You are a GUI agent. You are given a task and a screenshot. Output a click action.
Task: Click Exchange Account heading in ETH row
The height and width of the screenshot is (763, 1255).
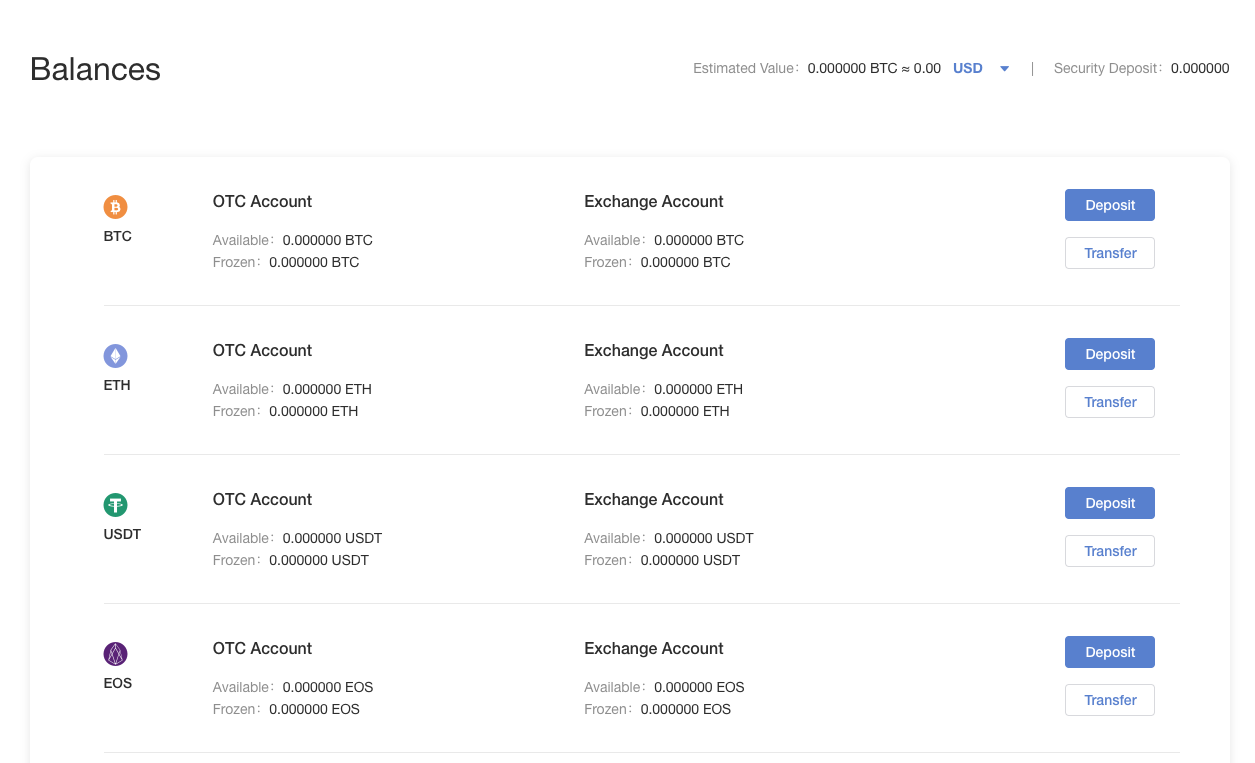point(654,350)
